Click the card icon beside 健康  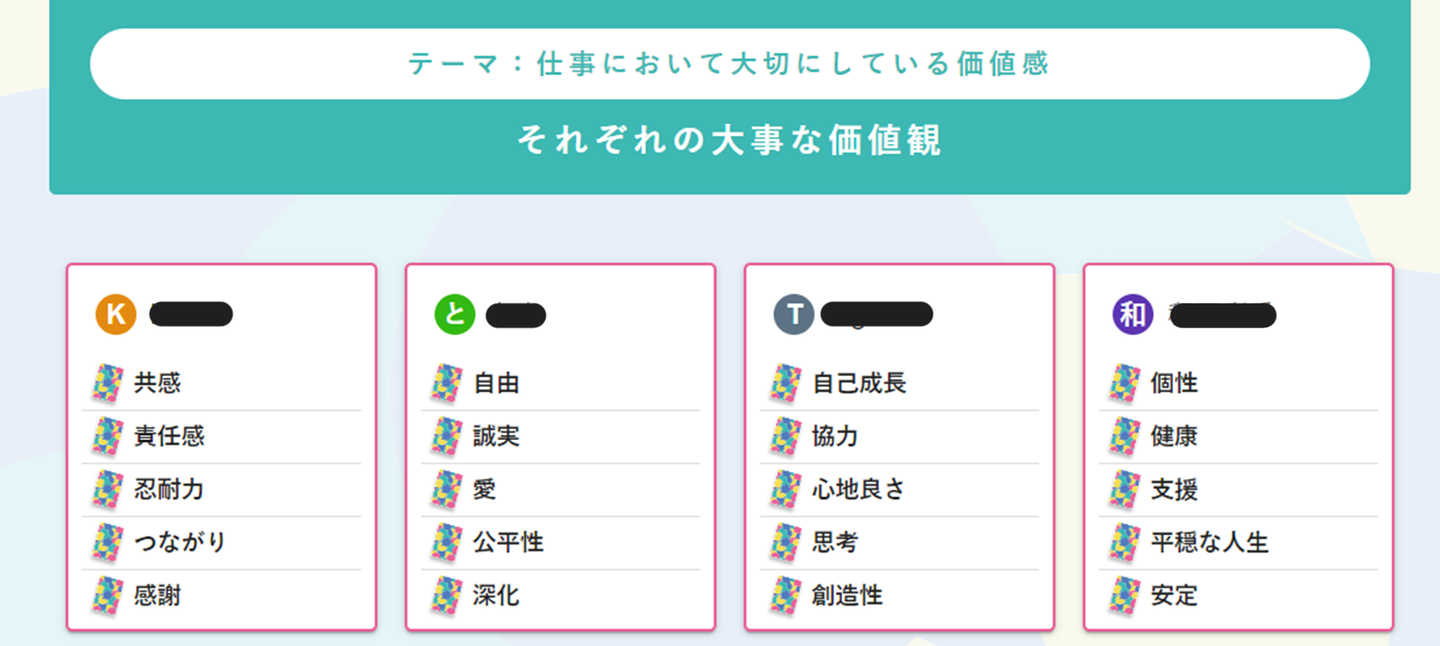point(1125,436)
